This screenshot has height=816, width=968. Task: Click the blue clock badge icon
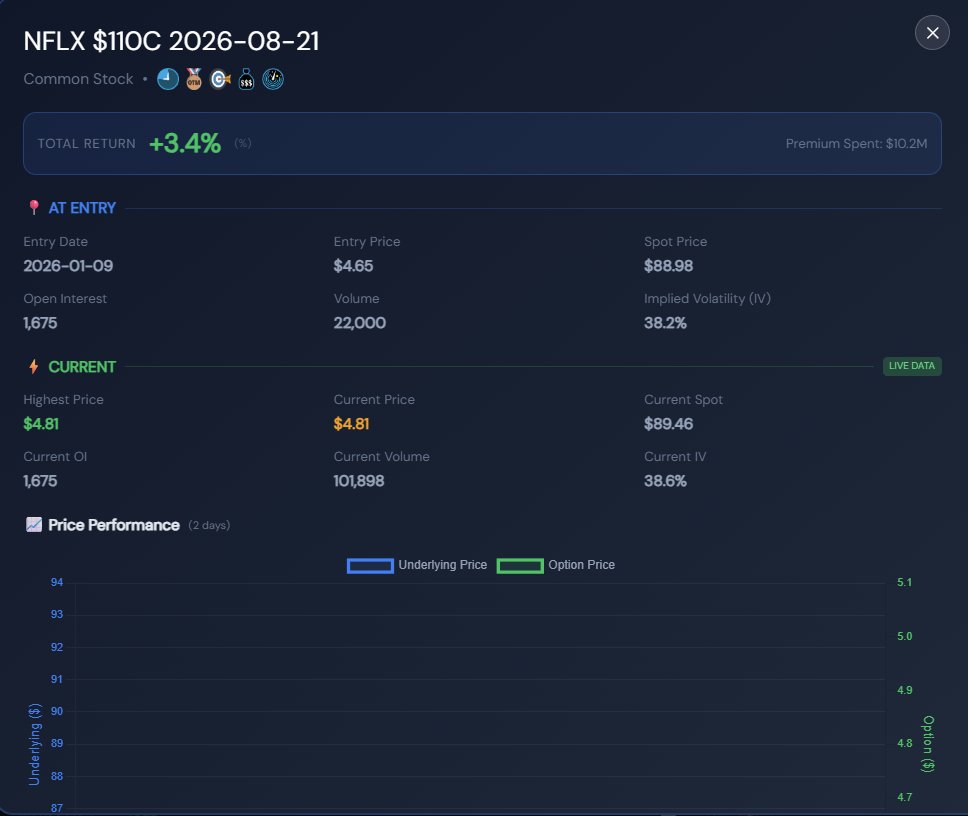click(167, 79)
